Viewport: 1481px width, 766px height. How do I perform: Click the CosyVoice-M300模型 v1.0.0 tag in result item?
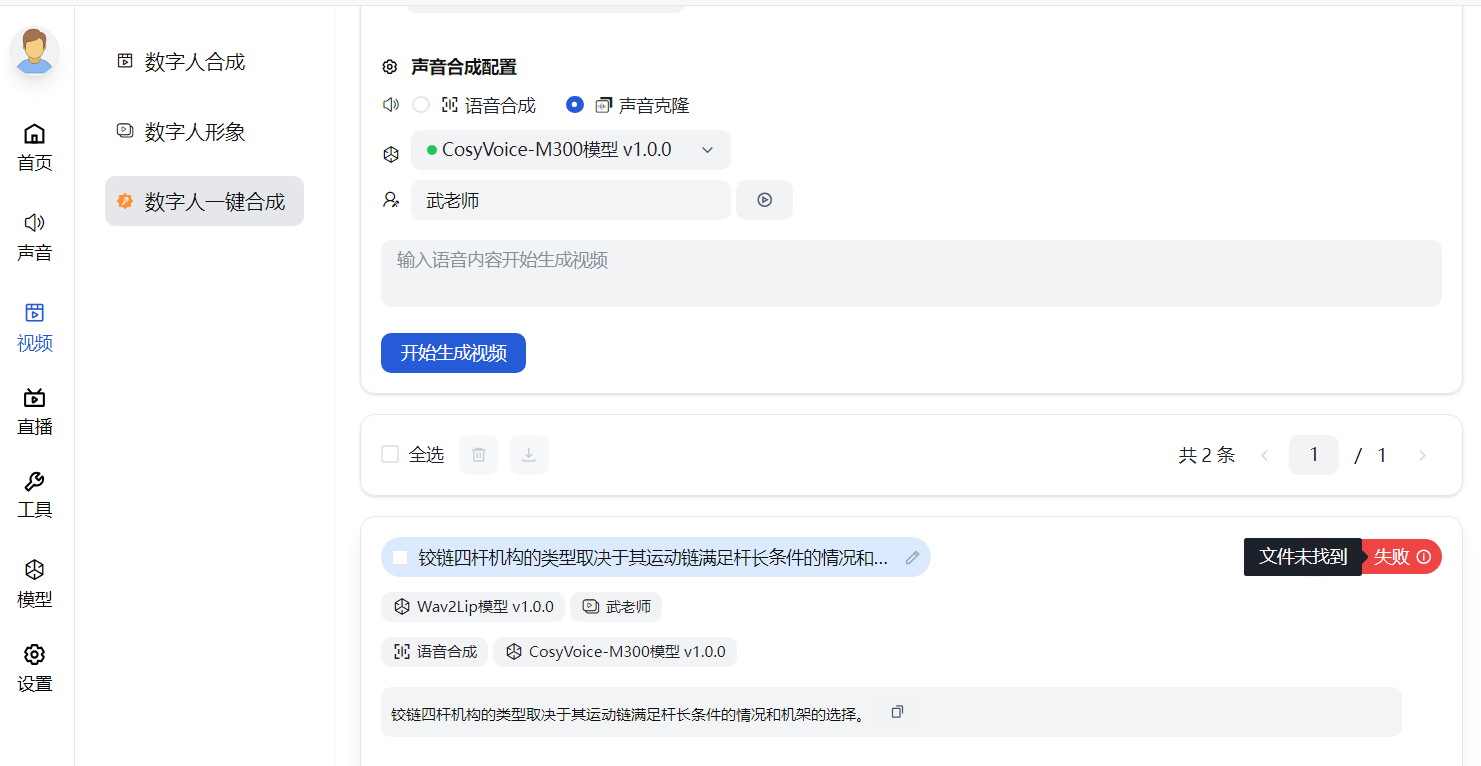pos(615,652)
